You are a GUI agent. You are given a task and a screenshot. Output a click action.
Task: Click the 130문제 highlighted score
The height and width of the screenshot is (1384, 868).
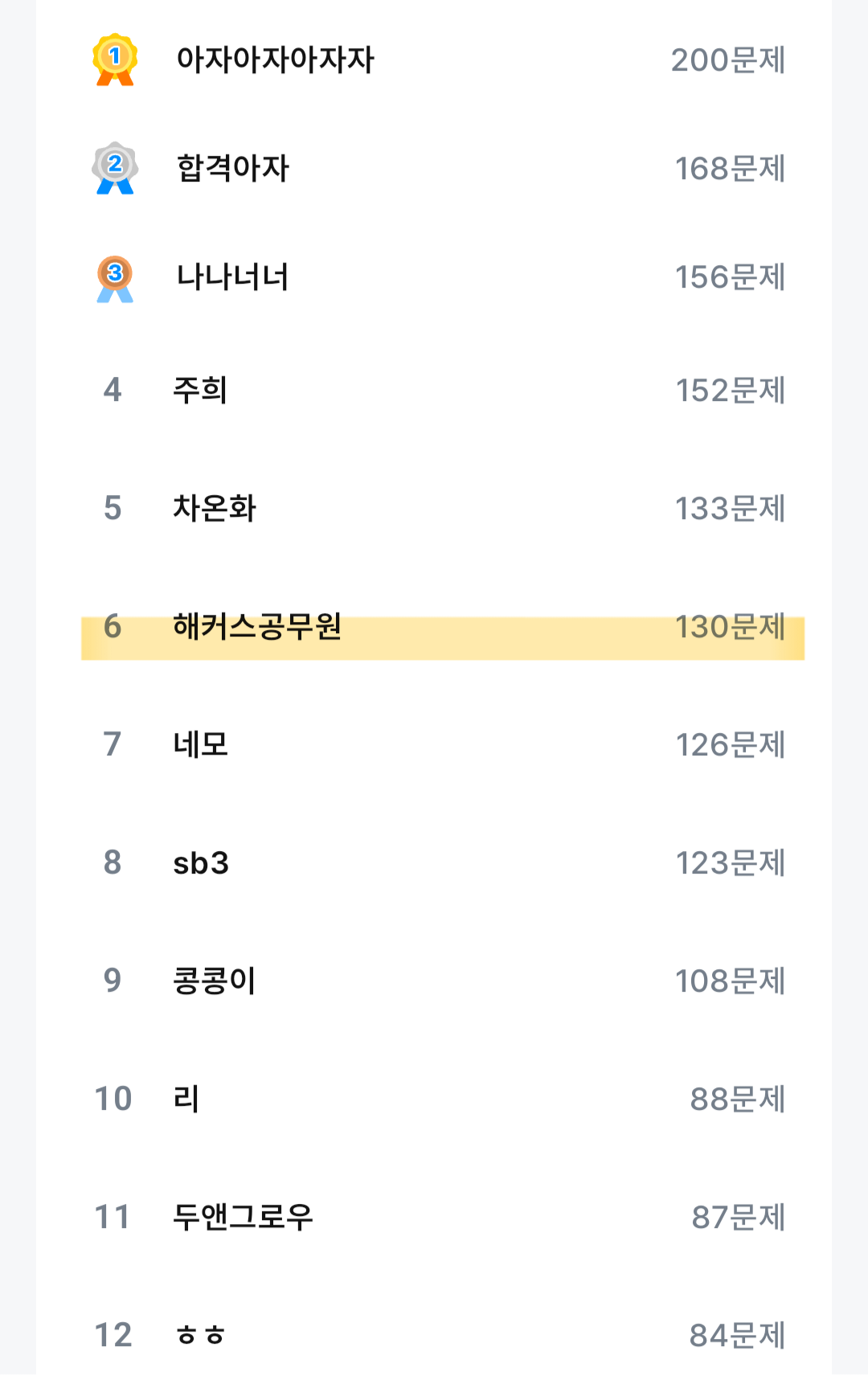730,627
